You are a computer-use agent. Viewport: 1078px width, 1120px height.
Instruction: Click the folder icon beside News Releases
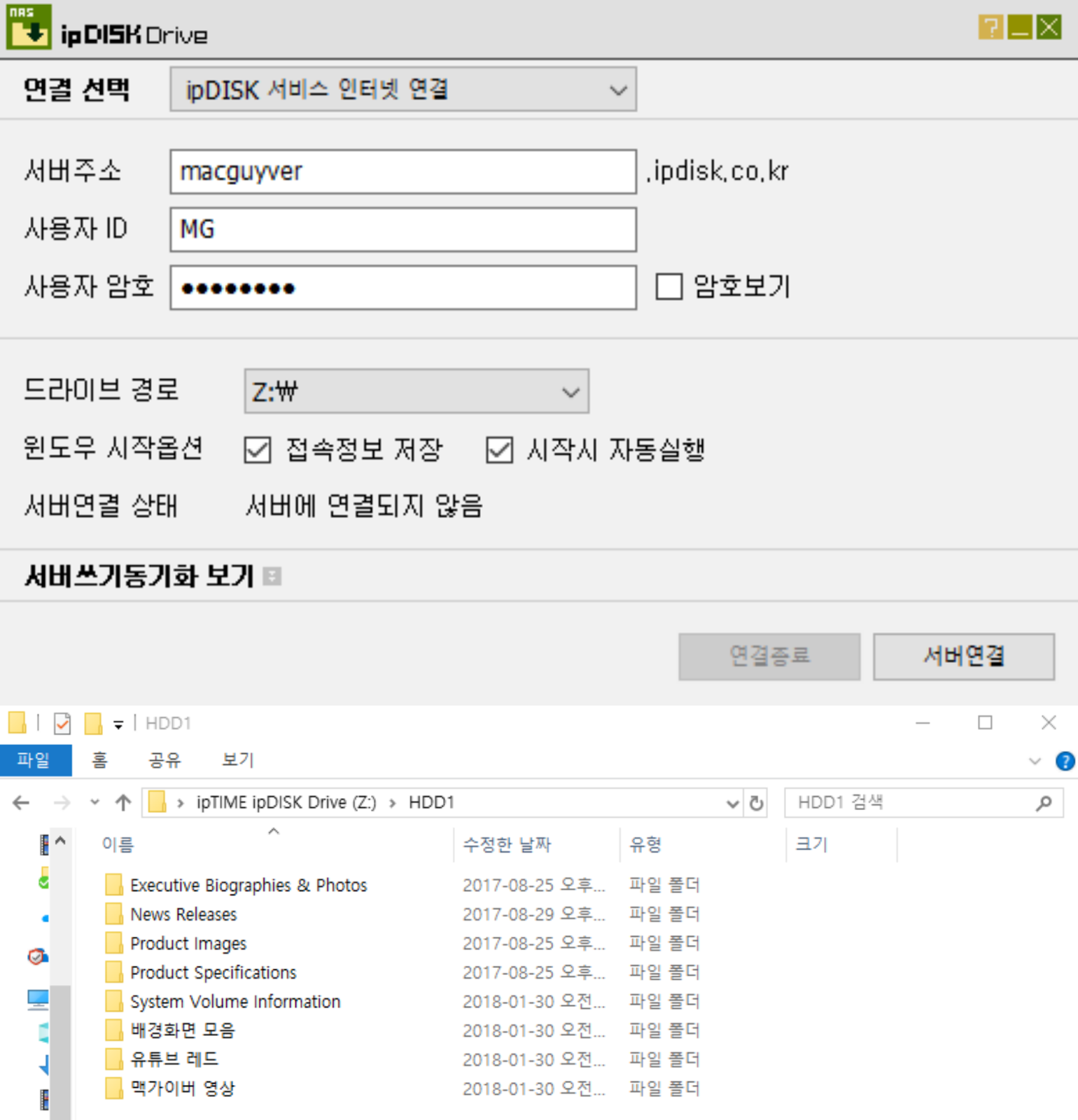[x=114, y=913]
